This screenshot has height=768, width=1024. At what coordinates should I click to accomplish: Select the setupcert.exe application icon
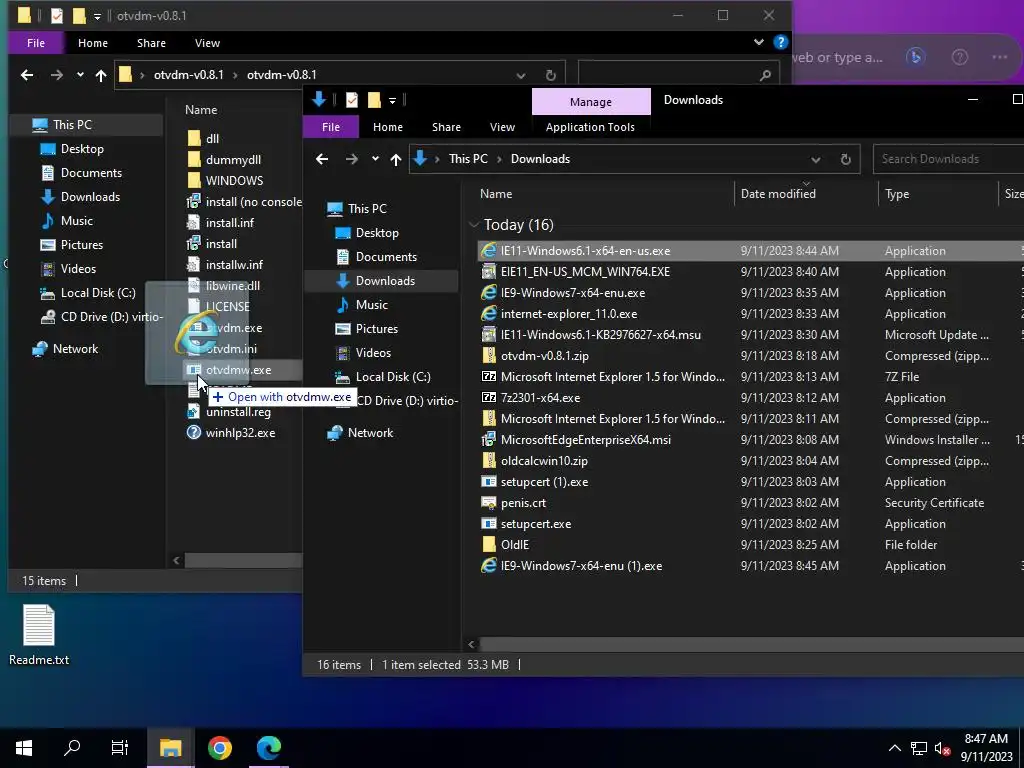(488, 523)
